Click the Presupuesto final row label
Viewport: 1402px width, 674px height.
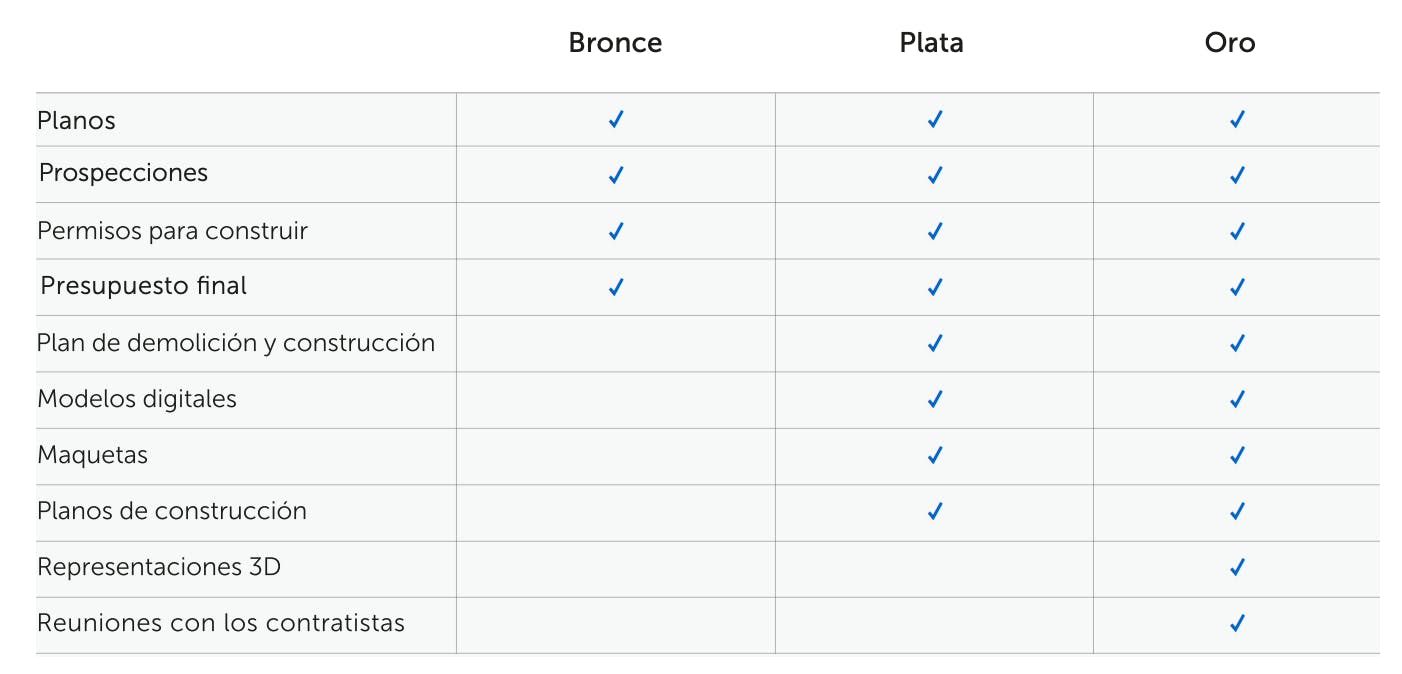click(x=143, y=286)
